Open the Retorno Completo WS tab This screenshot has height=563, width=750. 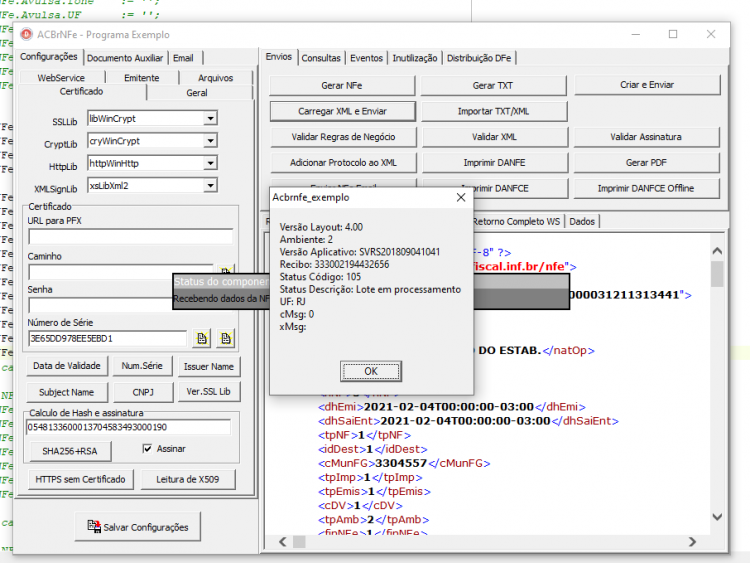click(516, 221)
